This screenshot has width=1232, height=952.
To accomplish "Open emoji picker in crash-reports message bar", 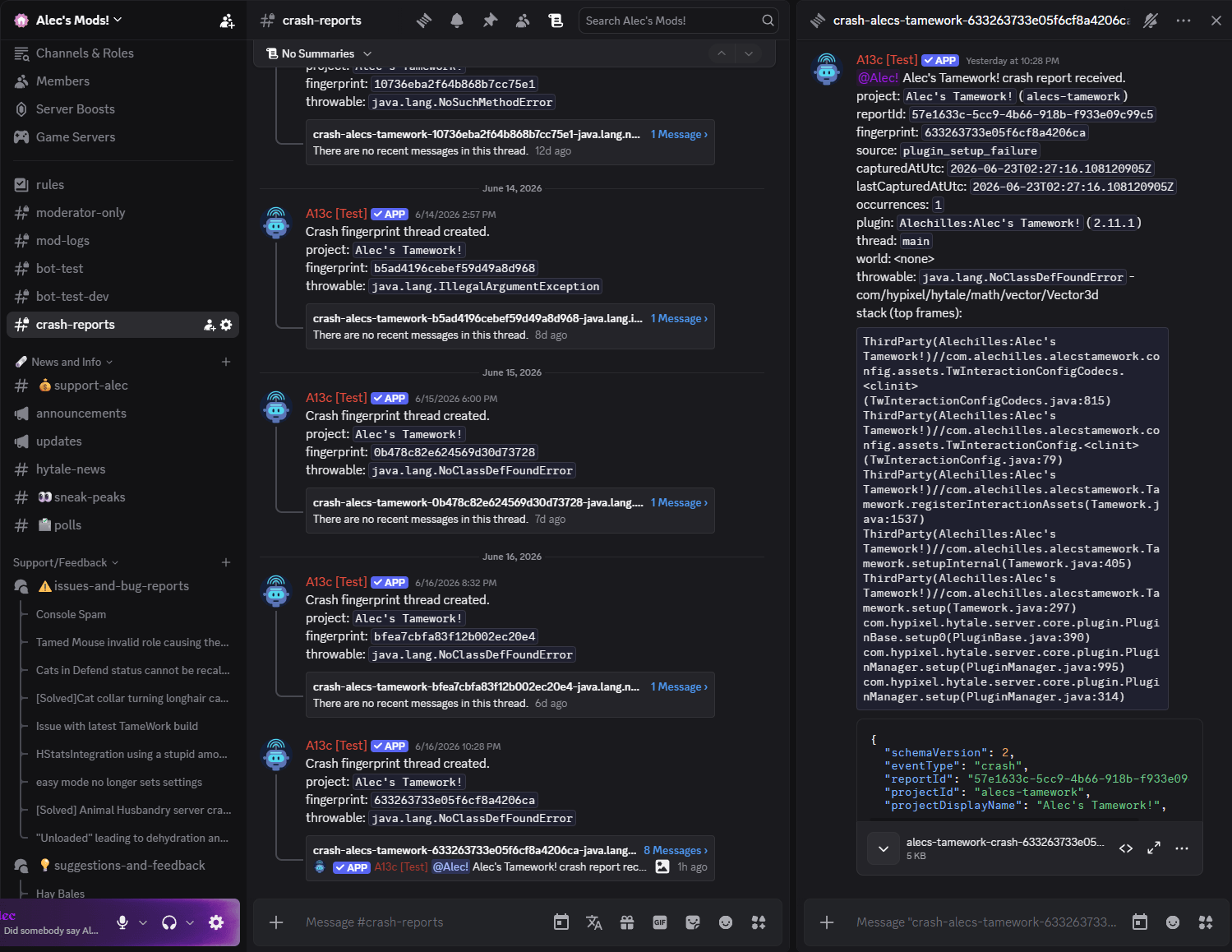I will point(726,922).
